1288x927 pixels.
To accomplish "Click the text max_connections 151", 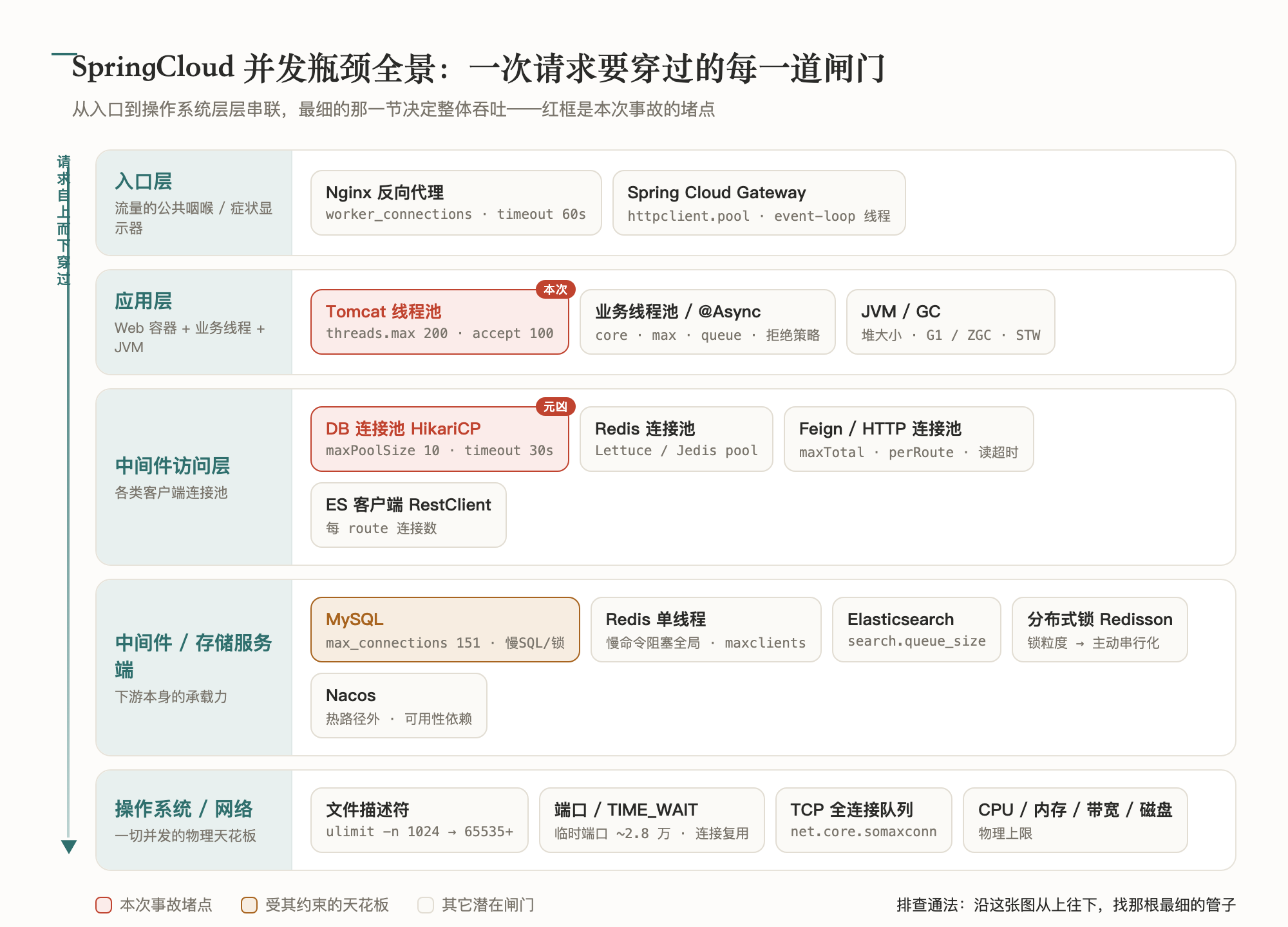I will (403, 643).
